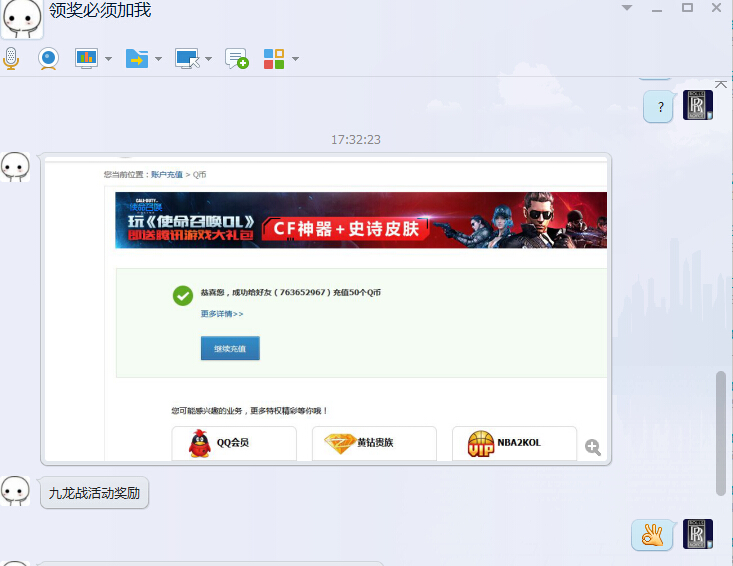This screenshot has height=566, width=733.
Task: Click own avatar next to question mark message
Action: (x=698, y=105)
